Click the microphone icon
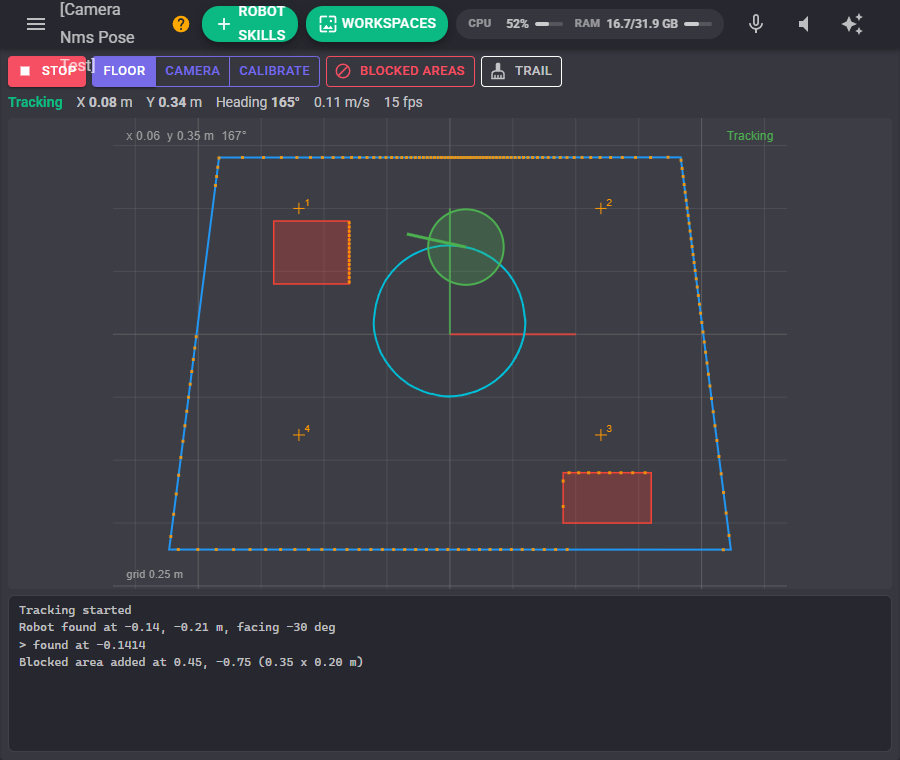Image resolution: width=900 pixels, height=760 pixels. (x=756, y=24)
